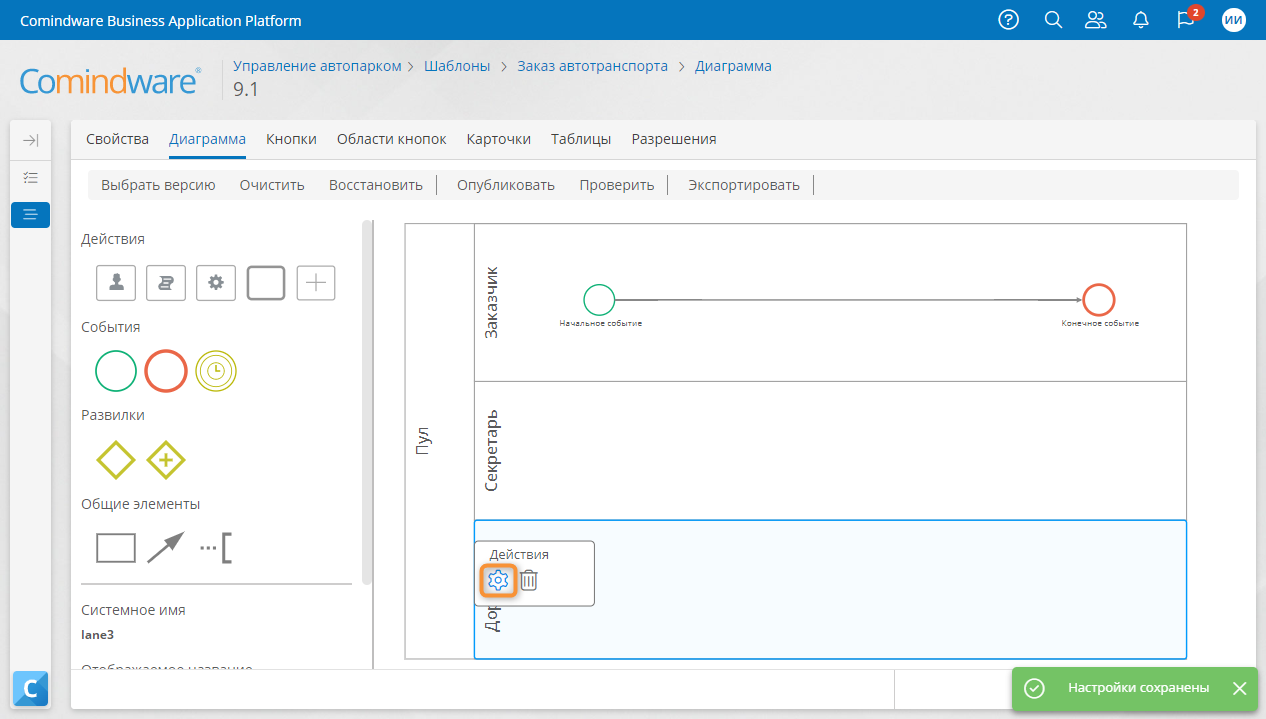
Task: Click the palette panel vertical scrollbar
Action: click(367, 400)
